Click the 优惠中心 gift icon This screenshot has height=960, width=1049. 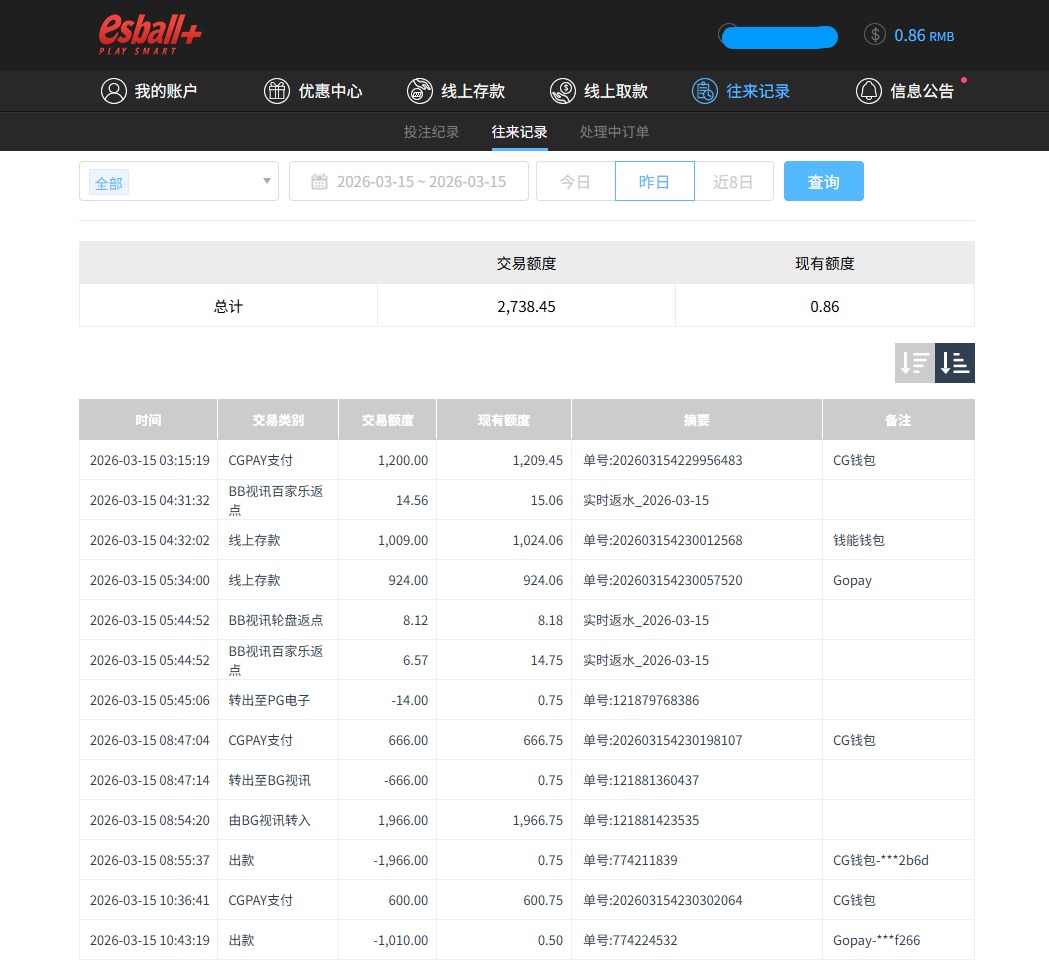(x=277, y=90)
